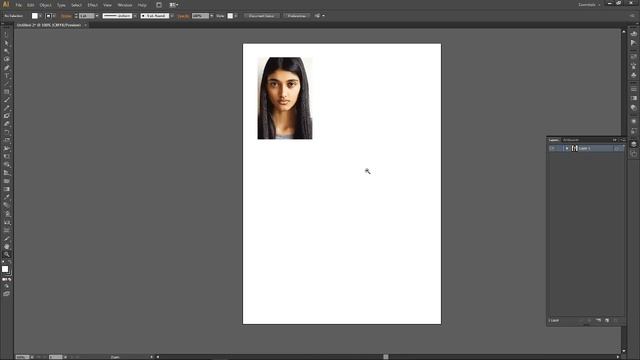Viewport: 640px width, 360px height.
Task: Select the Lasso tool
Action: (7, 60)
